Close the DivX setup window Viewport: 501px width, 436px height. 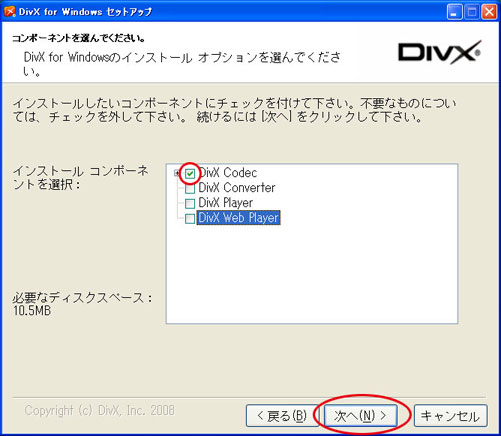pos(489,12)
